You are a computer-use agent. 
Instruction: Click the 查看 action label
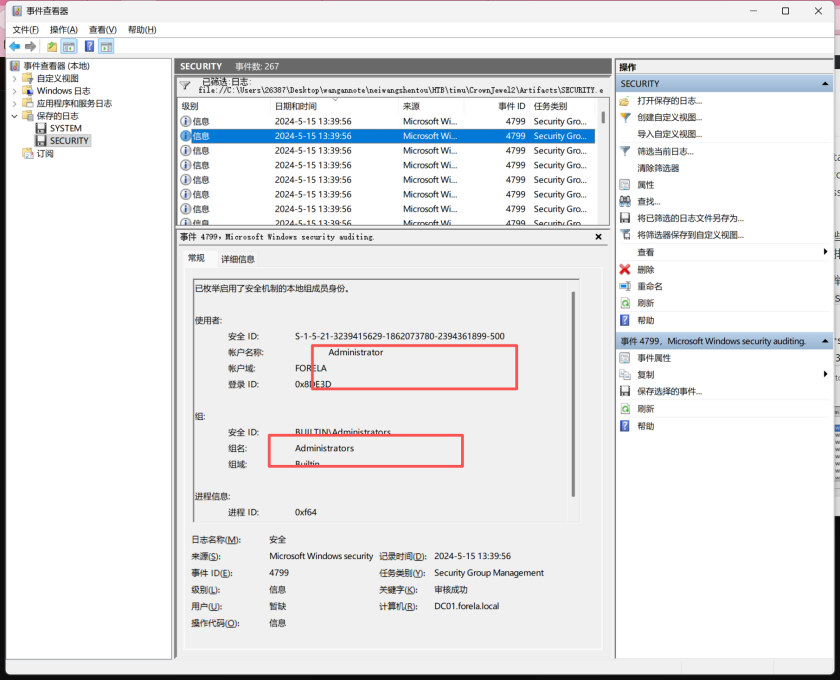[646, 252]
